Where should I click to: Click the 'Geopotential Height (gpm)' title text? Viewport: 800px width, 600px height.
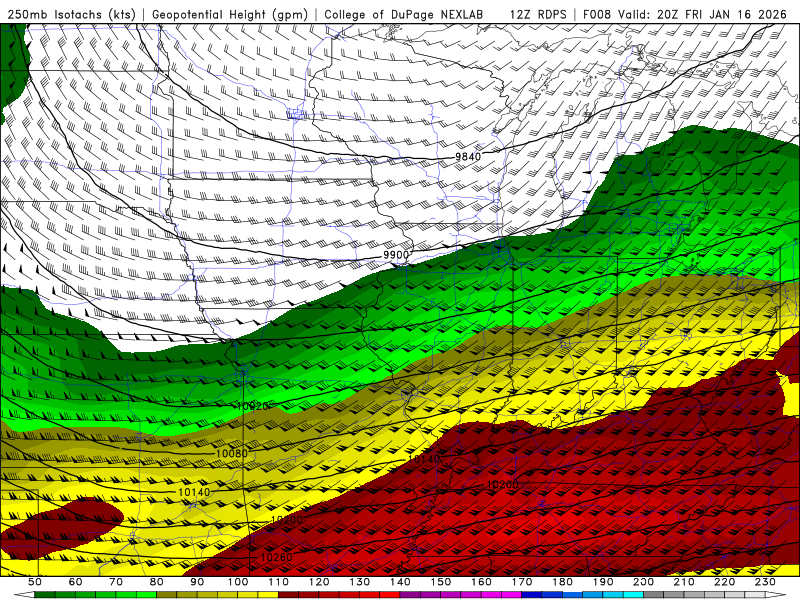point(230,14)
